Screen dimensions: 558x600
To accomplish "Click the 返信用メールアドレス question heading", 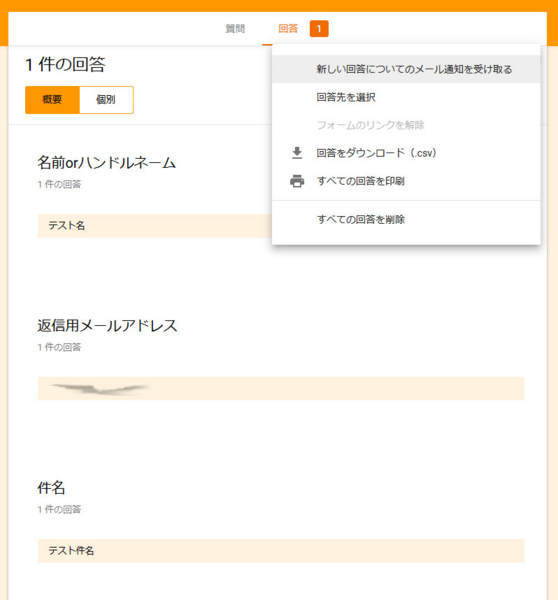I will (x=107, y=326).
